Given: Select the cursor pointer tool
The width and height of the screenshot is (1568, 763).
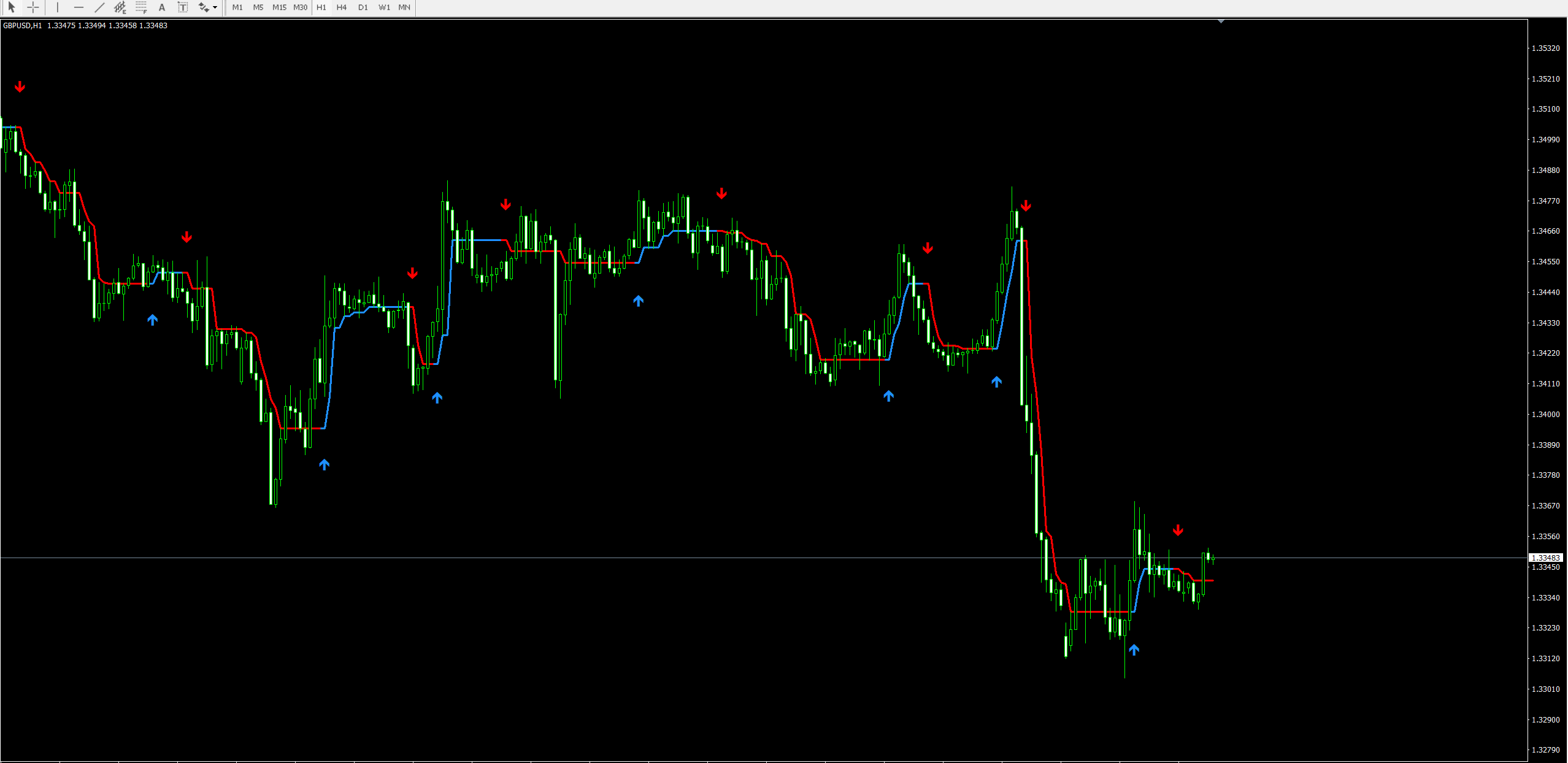Looking at the screenshot, I should (11, 7).
